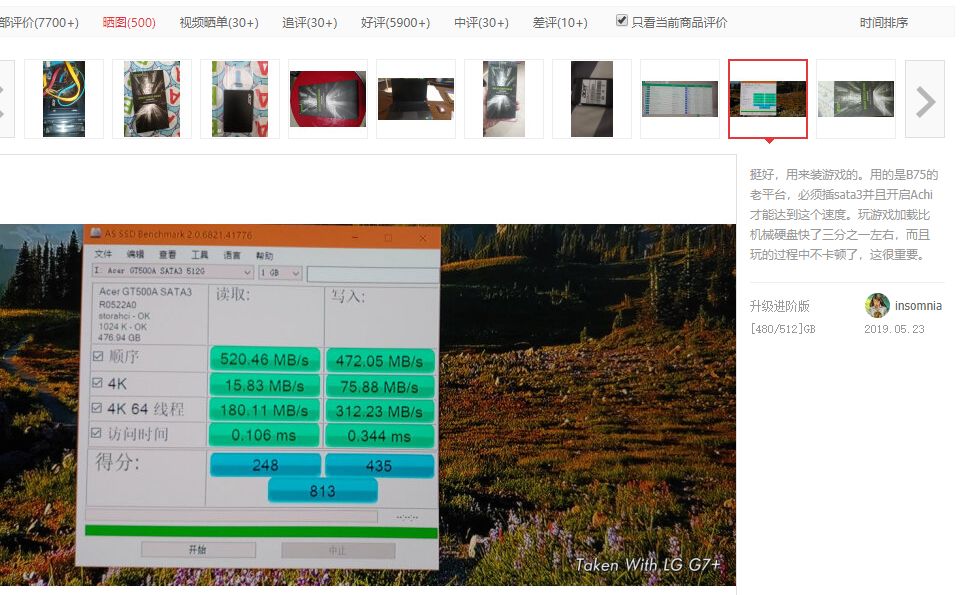This screenshot has height=595, width=961.
Task: Select thumbnail of black SSD on patterned cloth
Action: click(x=240, y=99)
